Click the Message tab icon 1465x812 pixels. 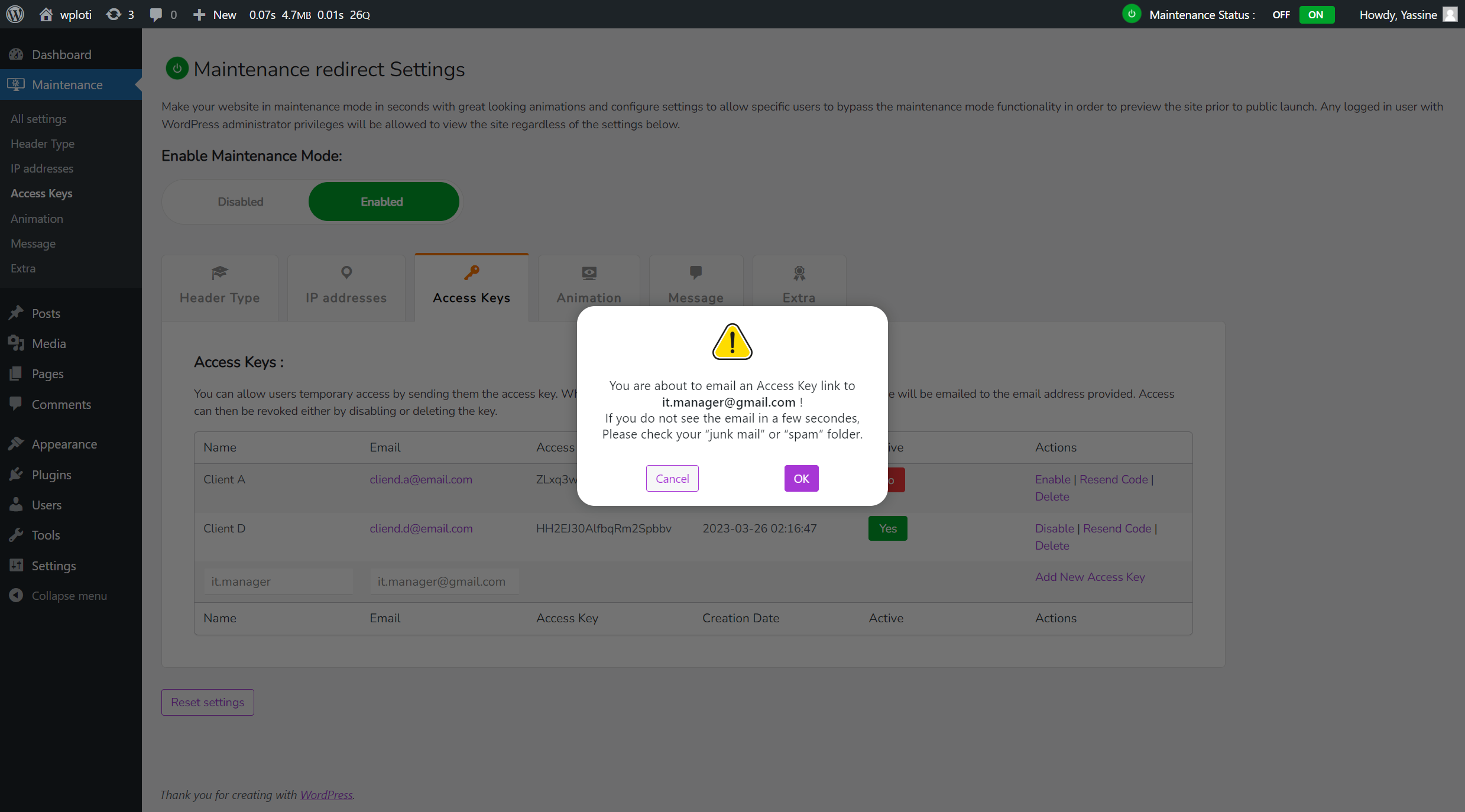click(x=696, y=273)
